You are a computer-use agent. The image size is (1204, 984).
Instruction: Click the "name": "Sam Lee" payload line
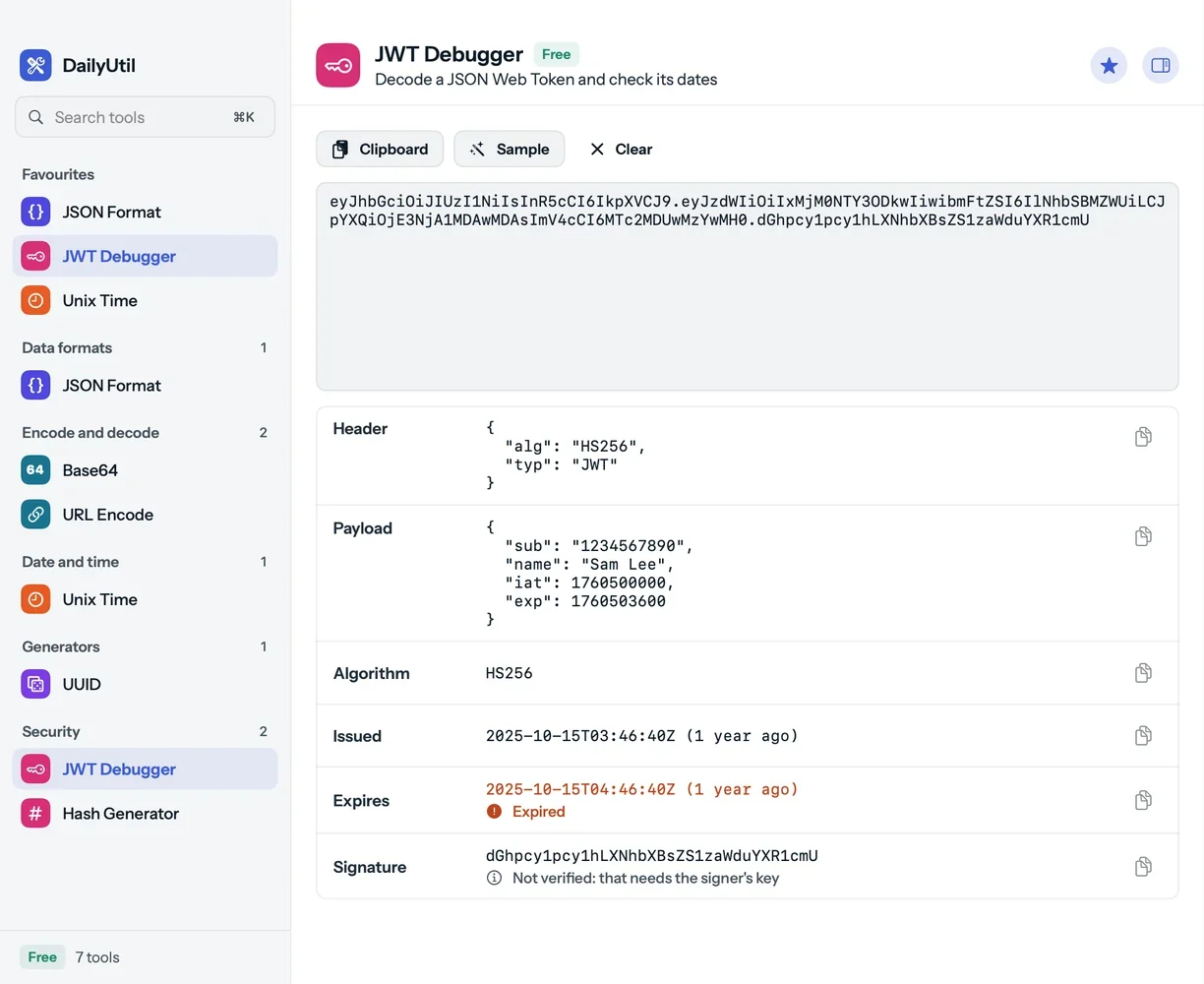tap(589, 564)
